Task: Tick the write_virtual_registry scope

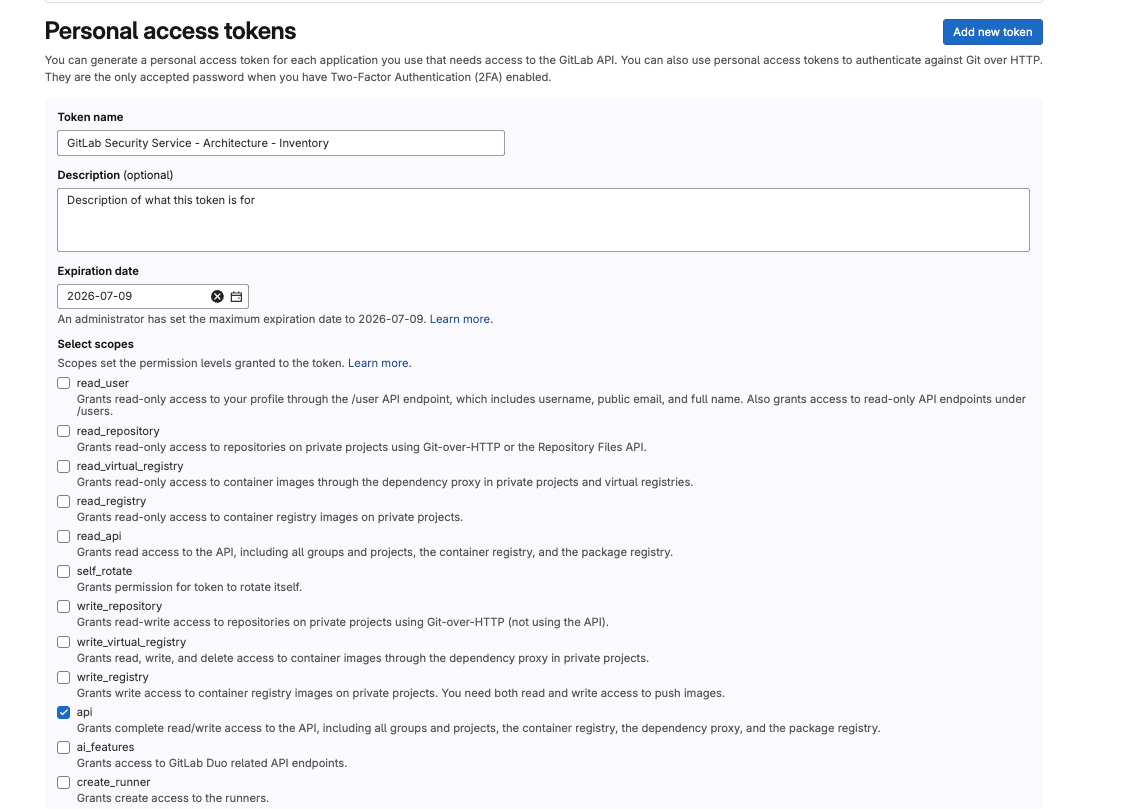Action: coord(64,643)
